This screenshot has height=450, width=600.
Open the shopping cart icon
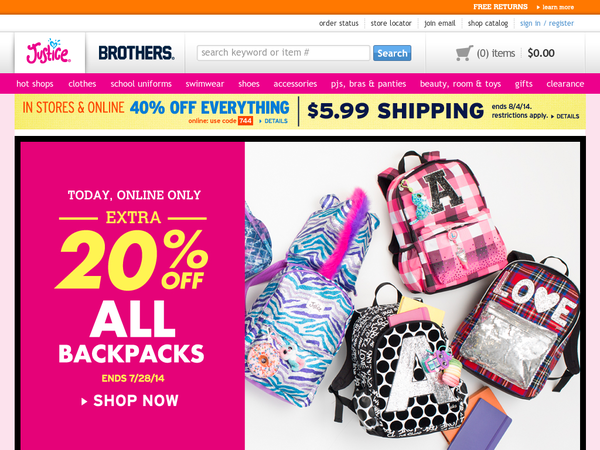click(464, 53)
